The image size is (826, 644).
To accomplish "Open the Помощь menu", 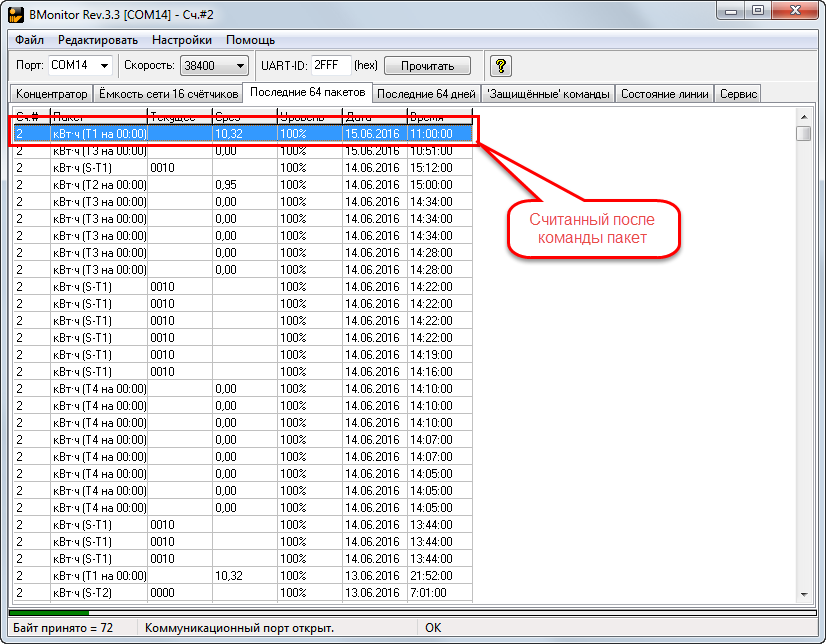I will click(x=250, y=40).
